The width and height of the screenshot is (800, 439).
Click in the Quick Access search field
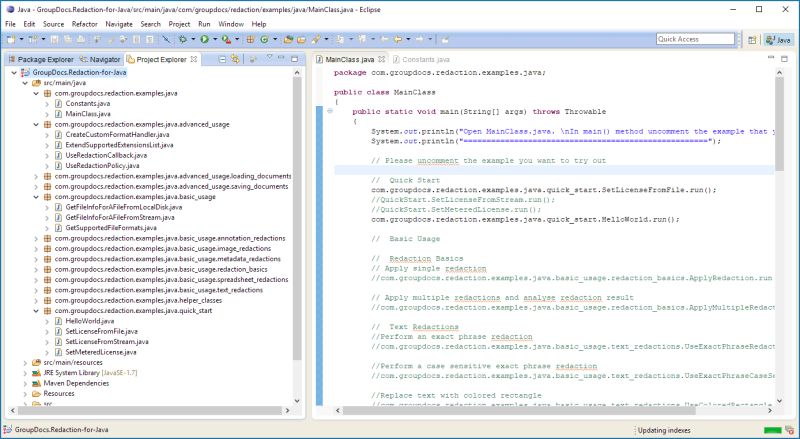tap(695, 39)
